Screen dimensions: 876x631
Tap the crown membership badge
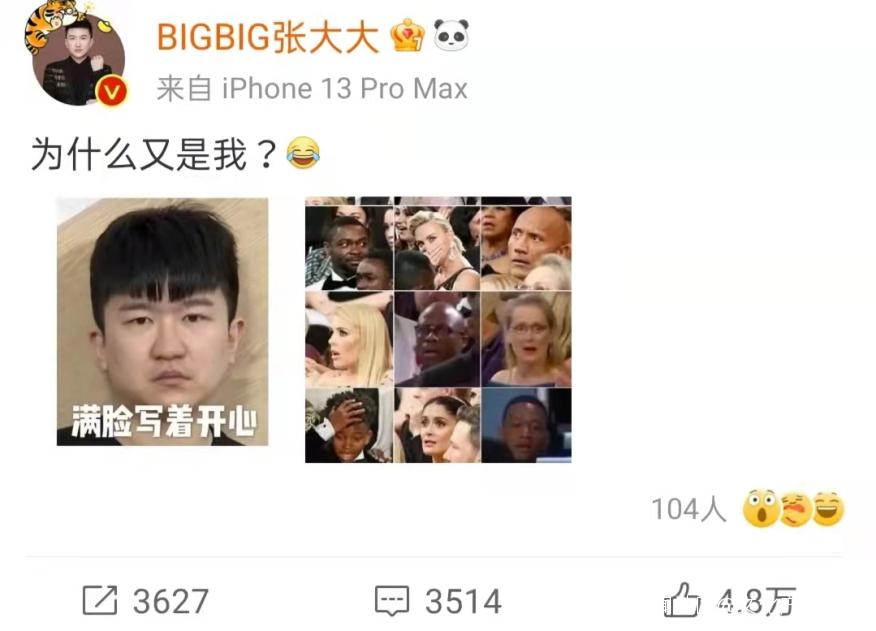click(408, 35)
